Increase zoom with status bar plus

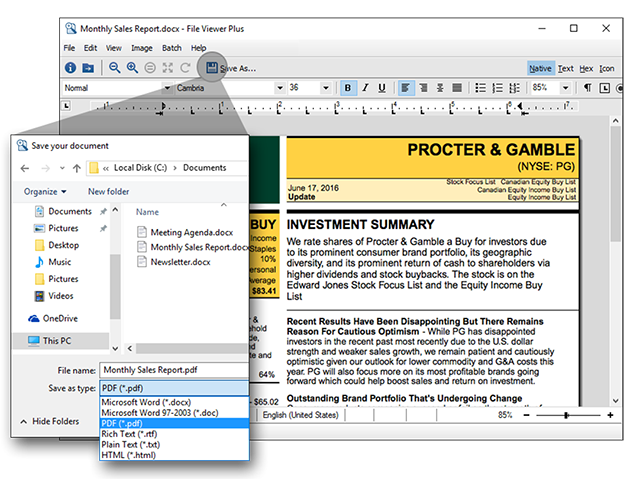pyautogui.click(x=610, y=415)
